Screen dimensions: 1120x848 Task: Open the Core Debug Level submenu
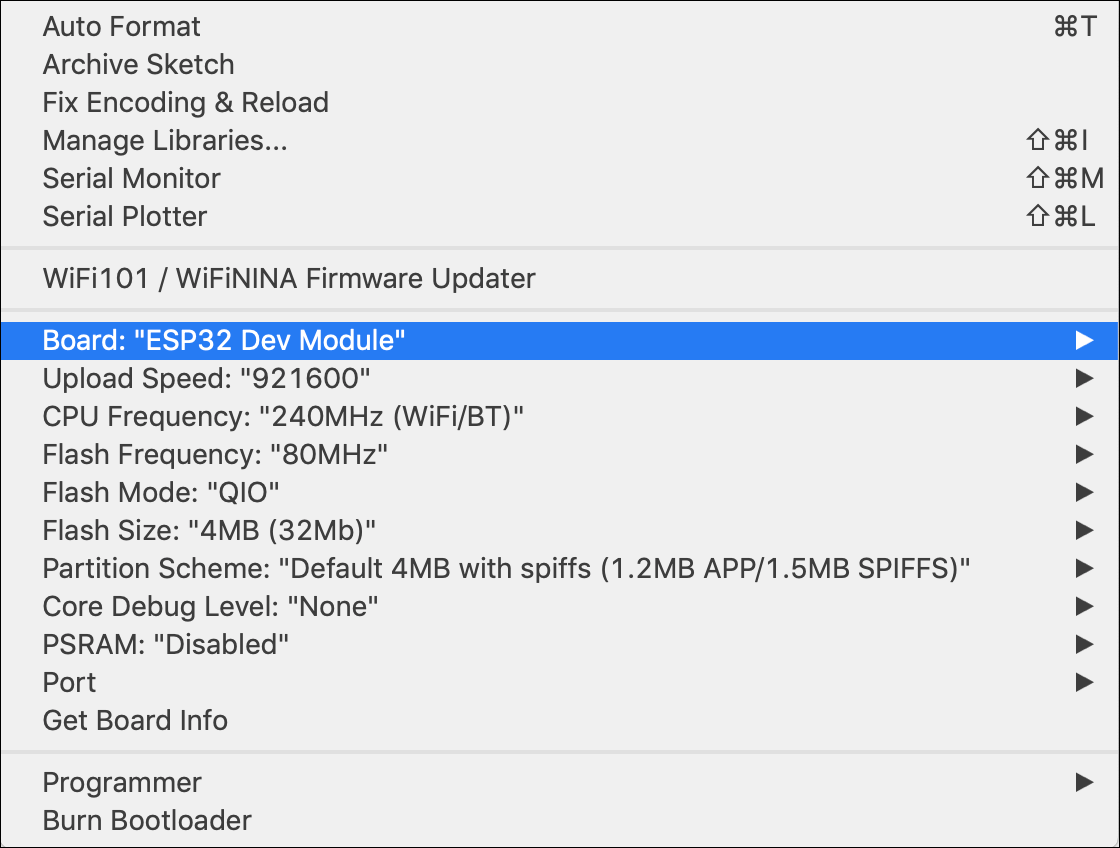tap(559, 607)
